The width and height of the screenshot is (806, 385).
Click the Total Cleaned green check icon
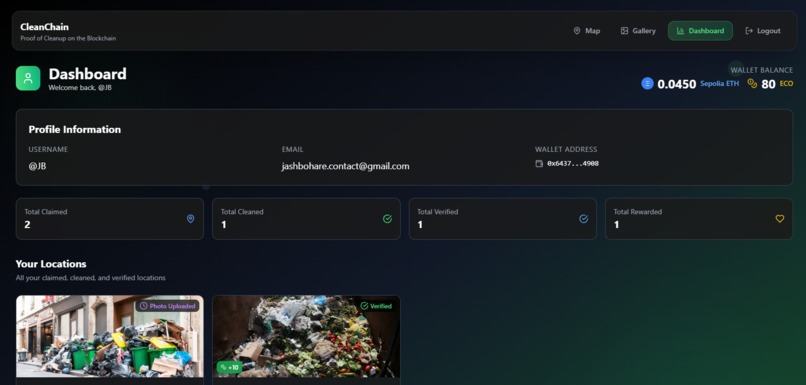point(387,219)
